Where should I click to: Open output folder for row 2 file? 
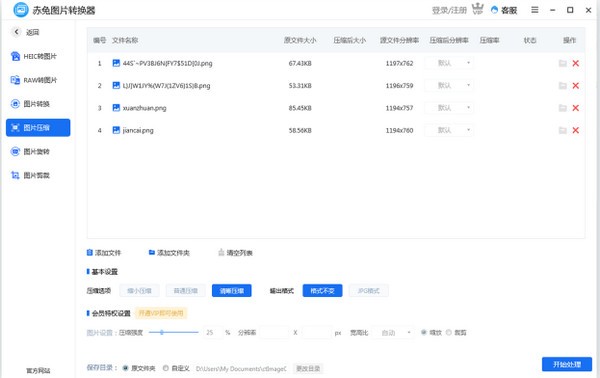coord(562,86)
